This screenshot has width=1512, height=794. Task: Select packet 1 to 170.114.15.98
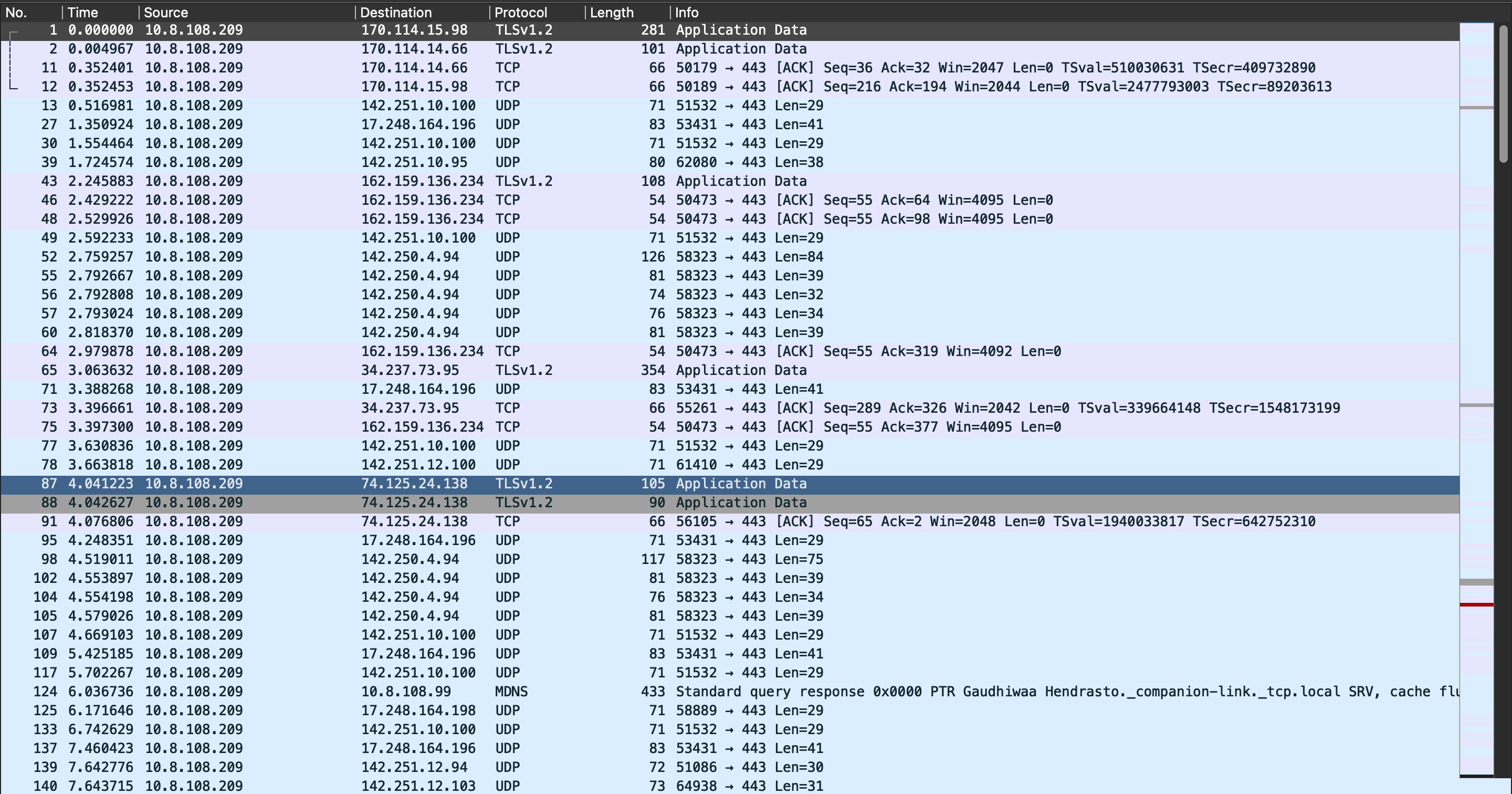click(x=414, y=30)
